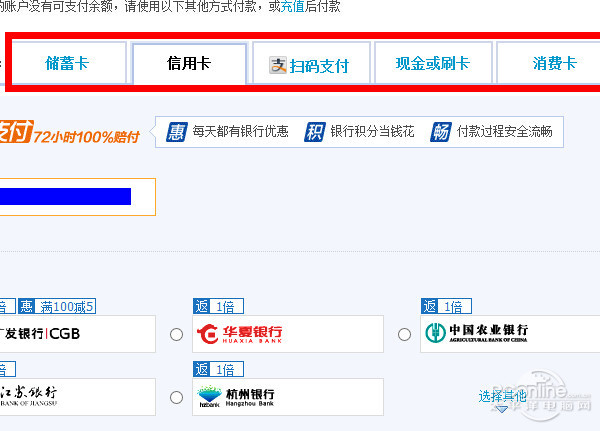
Task: Switch to the 储蓄卡 tab
Action: click(x=68, y=63)
